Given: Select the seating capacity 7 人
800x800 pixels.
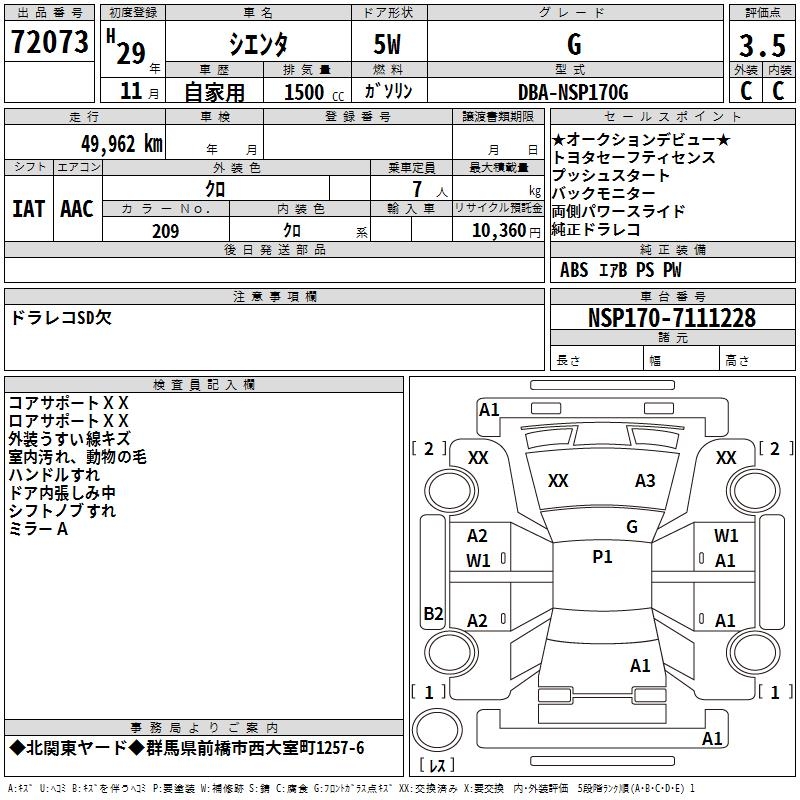Looking at the screenshot, I should (429, 190).
